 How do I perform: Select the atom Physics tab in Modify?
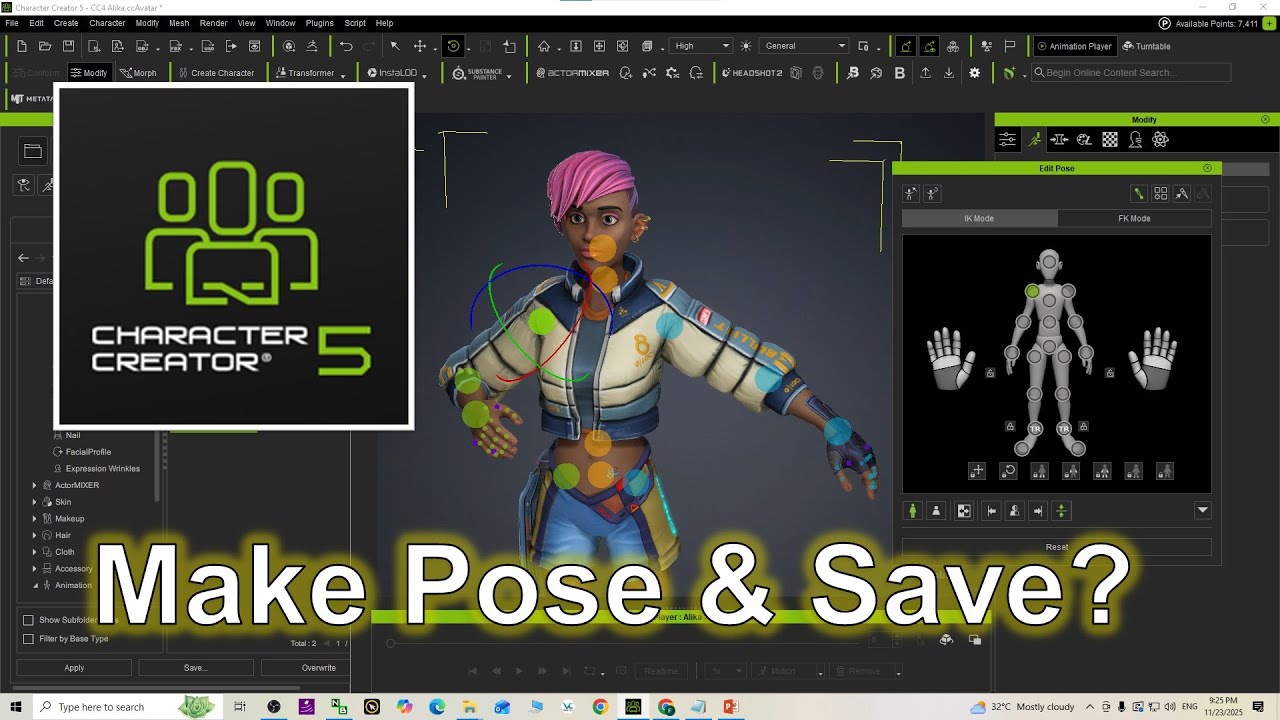click(x=1161, y=140)
